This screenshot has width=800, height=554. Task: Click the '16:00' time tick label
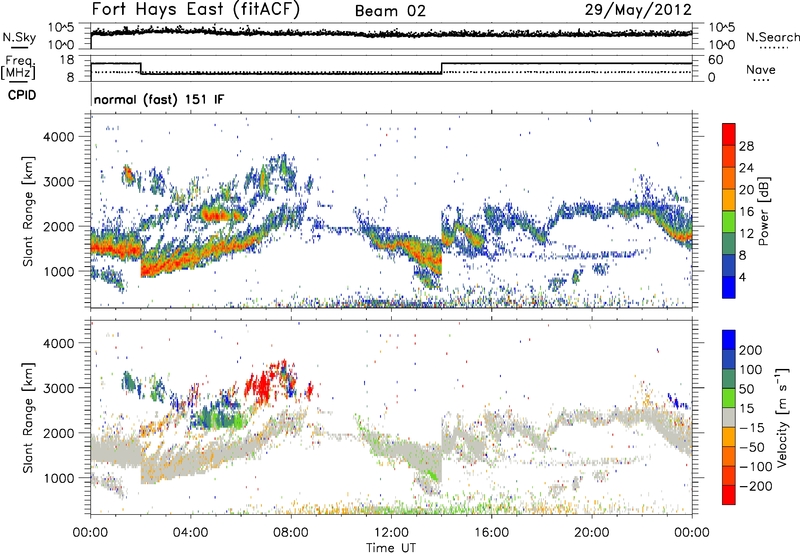click(491, 533)
